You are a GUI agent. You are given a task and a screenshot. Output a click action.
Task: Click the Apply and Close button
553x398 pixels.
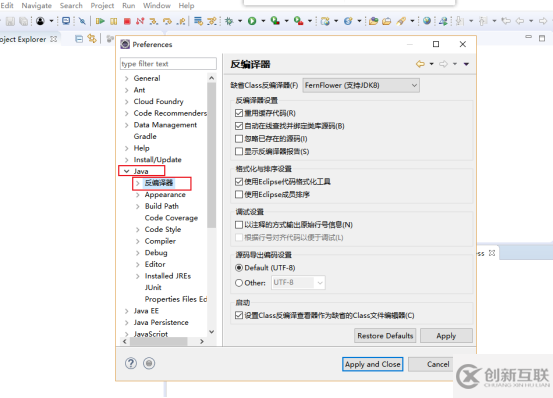pyautogui.click(x=372, y=364)
